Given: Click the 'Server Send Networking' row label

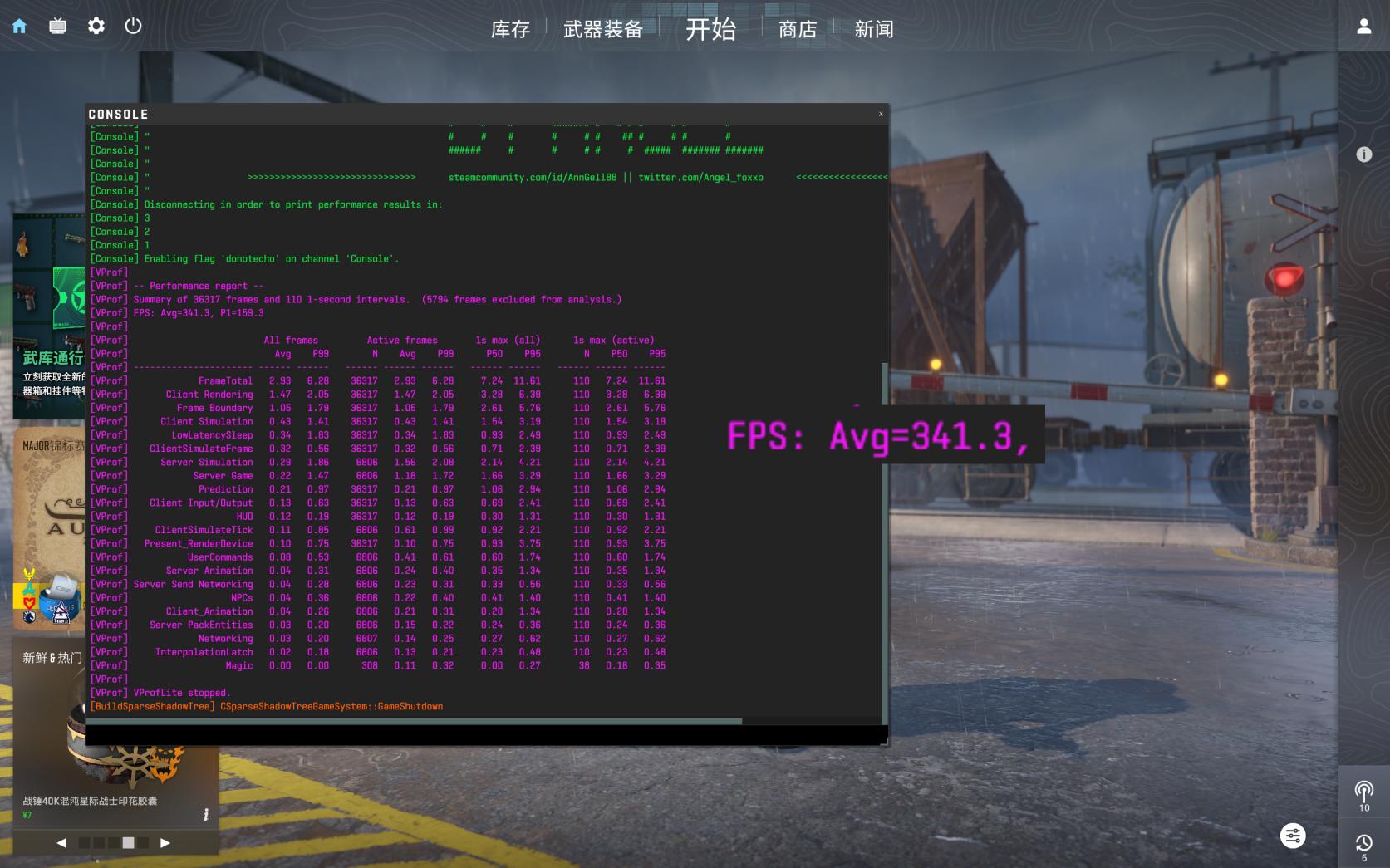Looking at the screenshot, I should click(194, 585).
